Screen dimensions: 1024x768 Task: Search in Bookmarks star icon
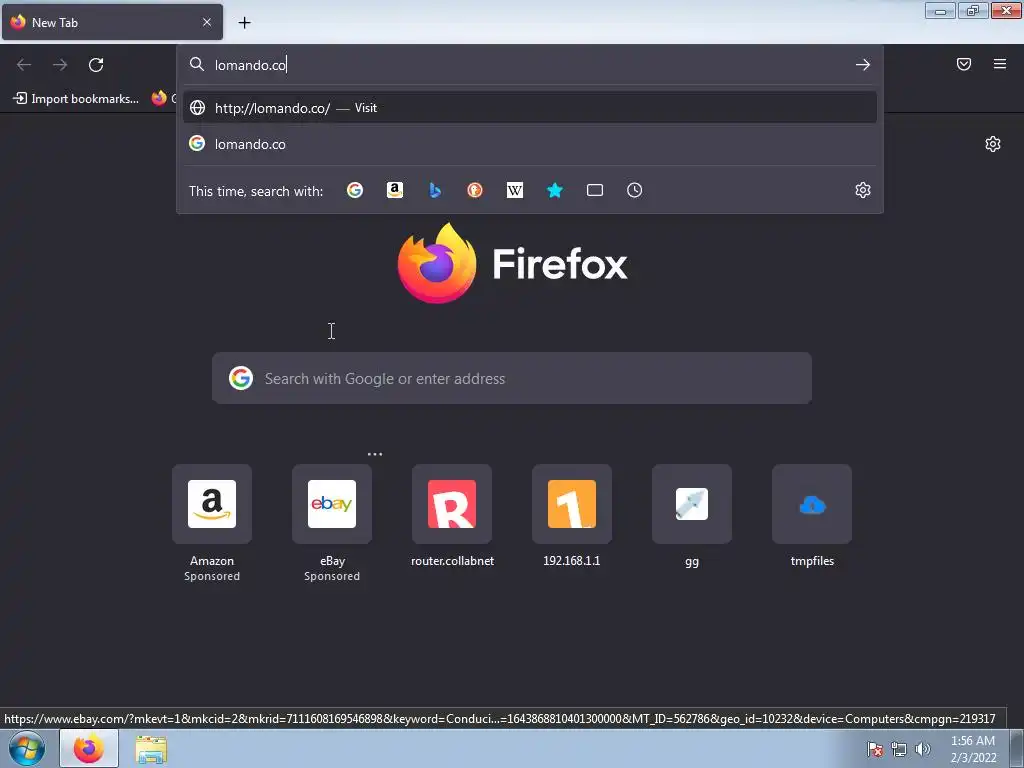point(554,190)
